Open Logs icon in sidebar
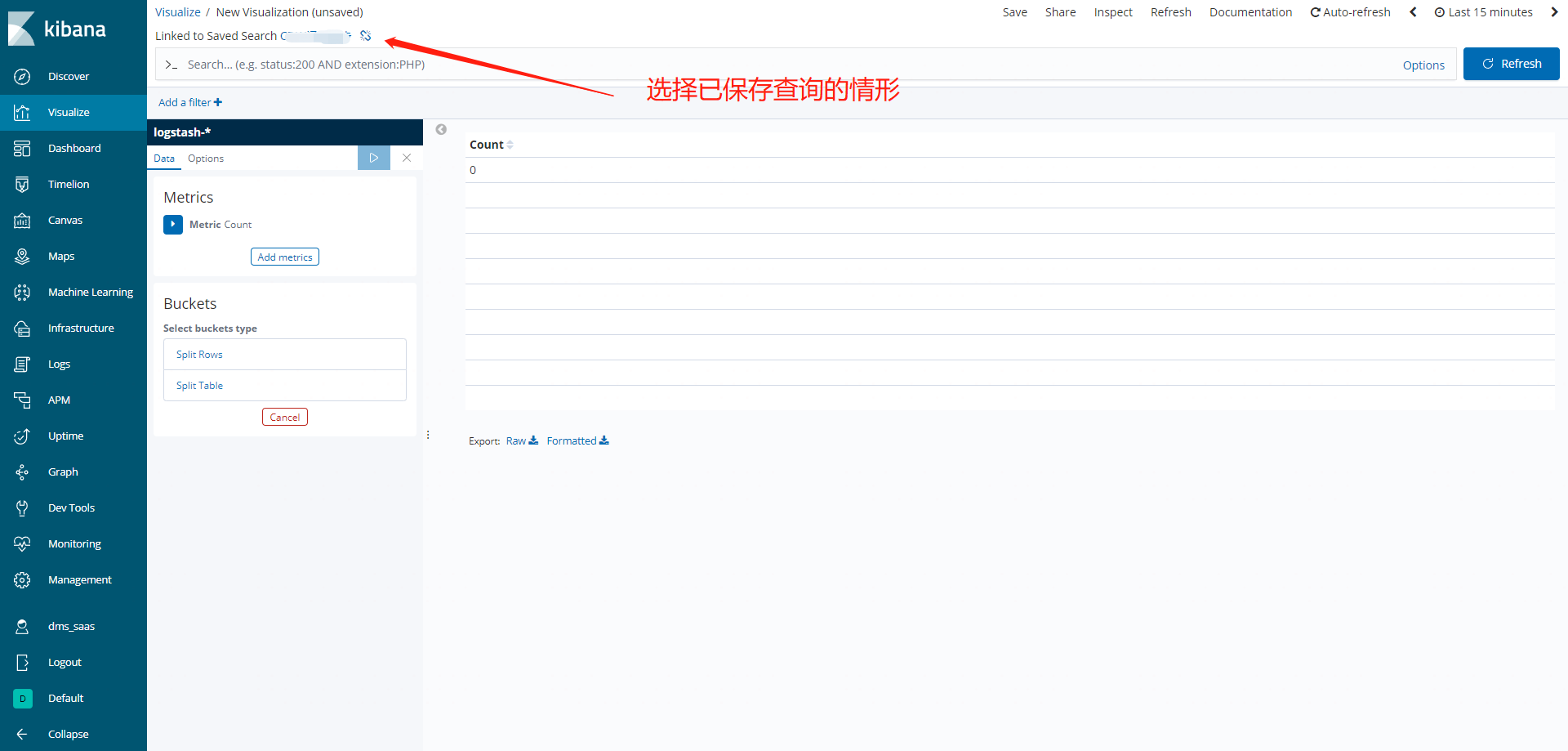The width and height of the screenshot is (1568, 751). (x=22, y=364)
